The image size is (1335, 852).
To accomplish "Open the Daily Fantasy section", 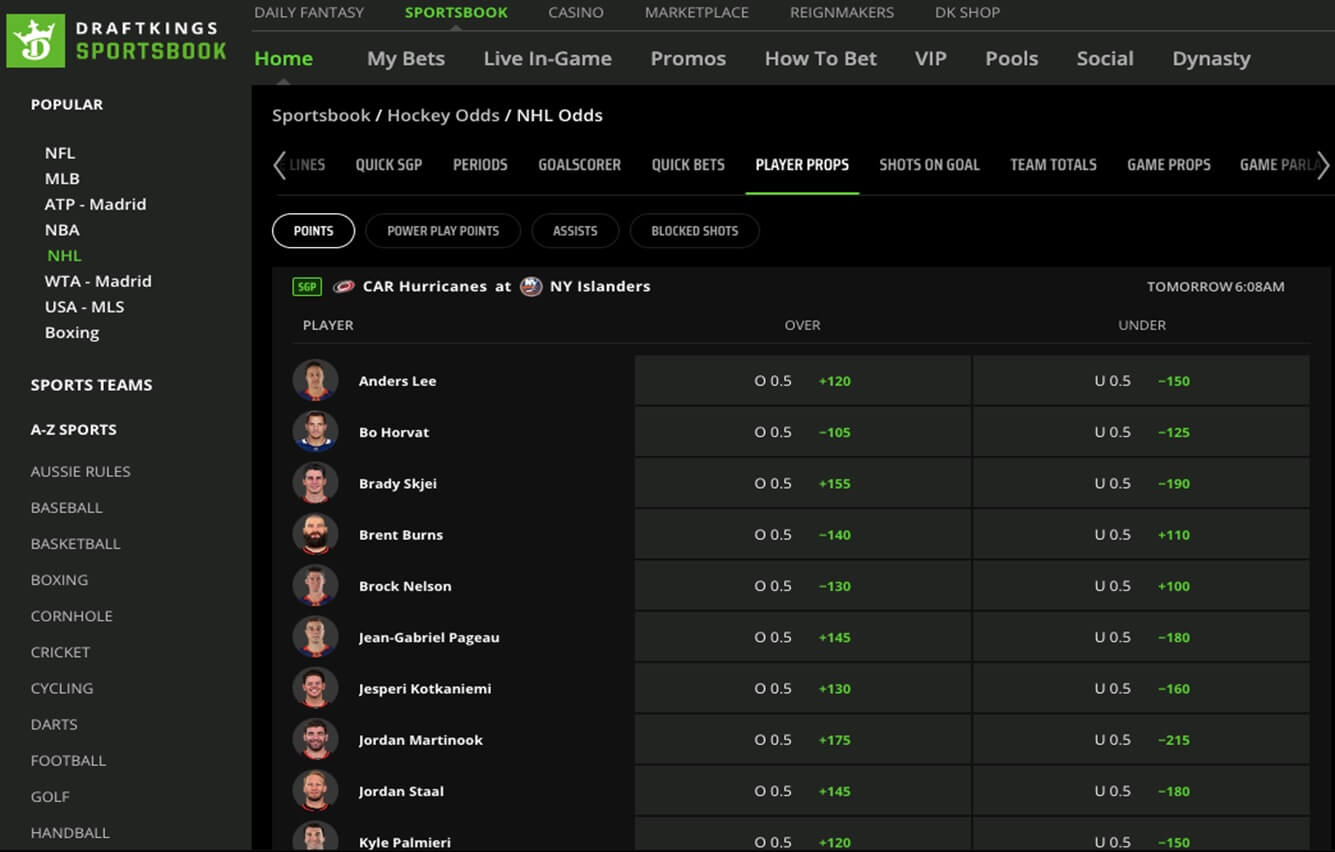I will tap(309, 13).
